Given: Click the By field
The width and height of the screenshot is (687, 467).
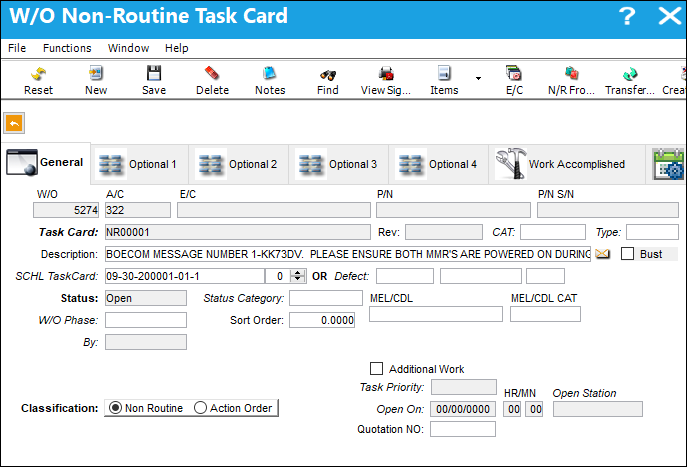Looking at the screenshot, I should pos(146,342).
